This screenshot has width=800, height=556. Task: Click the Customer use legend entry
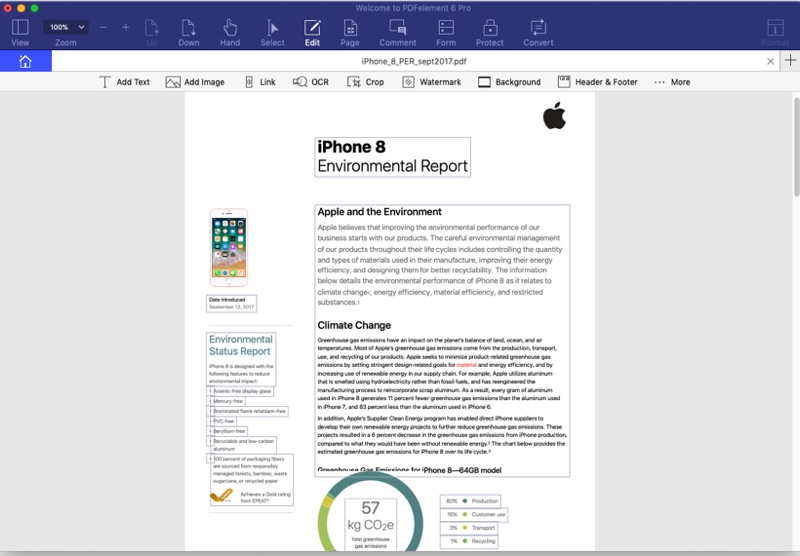[x=474, y=514]
